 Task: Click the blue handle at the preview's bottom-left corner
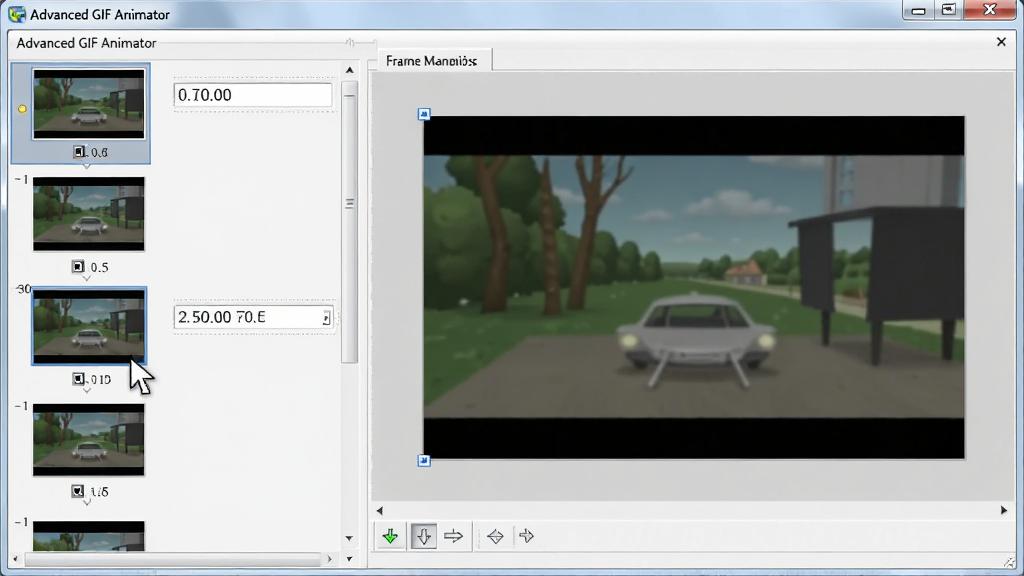pyautogui.click(x=424, y=460)
